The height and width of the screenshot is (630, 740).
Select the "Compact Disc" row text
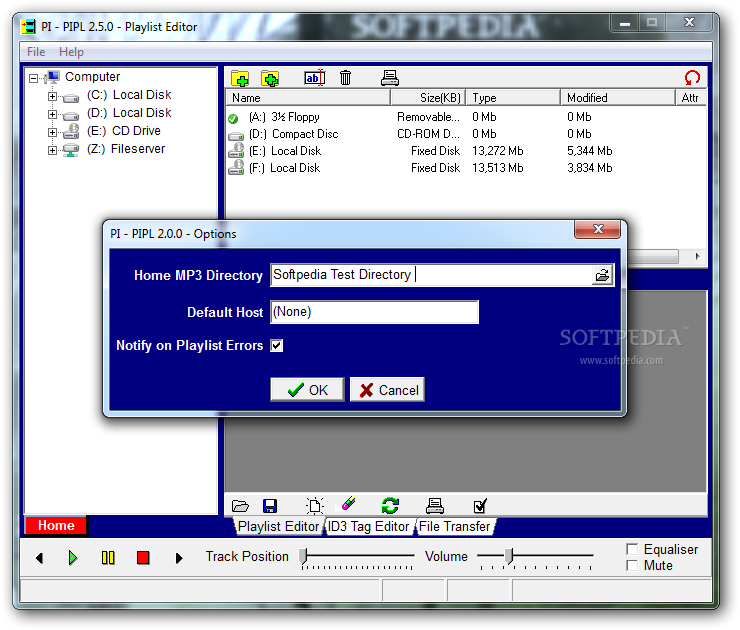tap(305, 134)
